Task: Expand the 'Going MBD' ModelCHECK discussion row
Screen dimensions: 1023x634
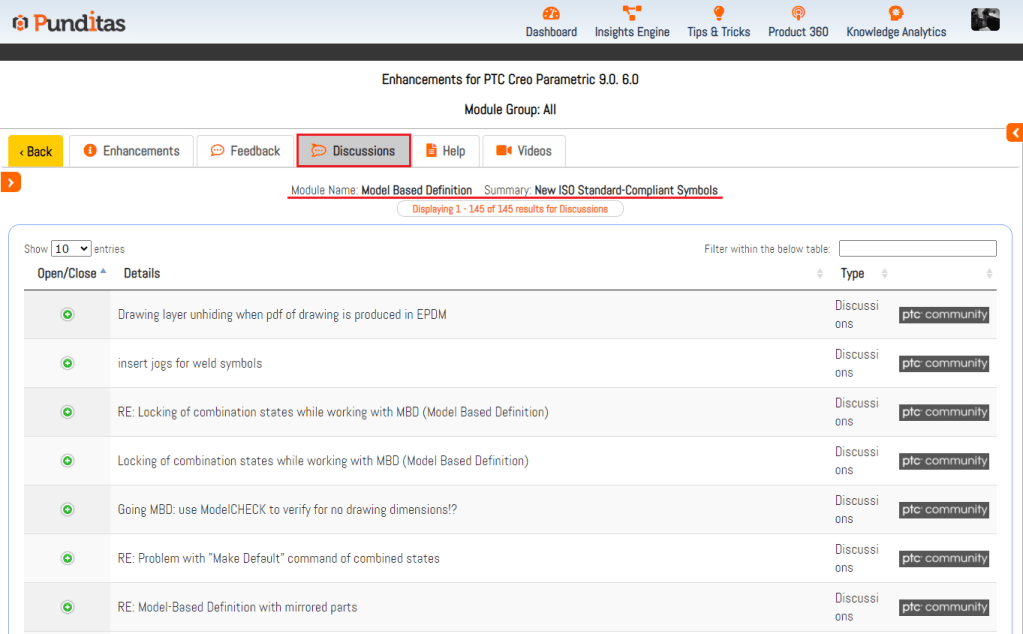Action: point(68,509)
